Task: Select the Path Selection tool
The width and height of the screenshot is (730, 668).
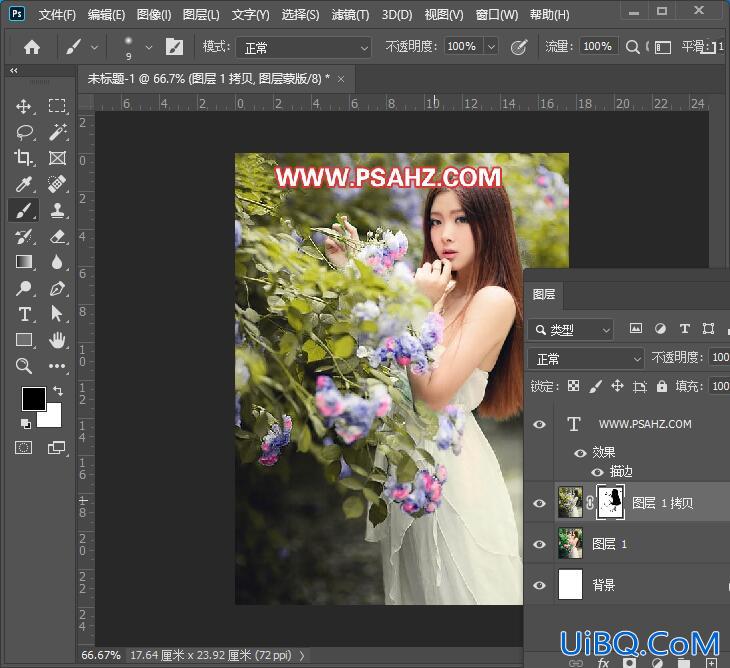Action: click(x=57, y=314)
